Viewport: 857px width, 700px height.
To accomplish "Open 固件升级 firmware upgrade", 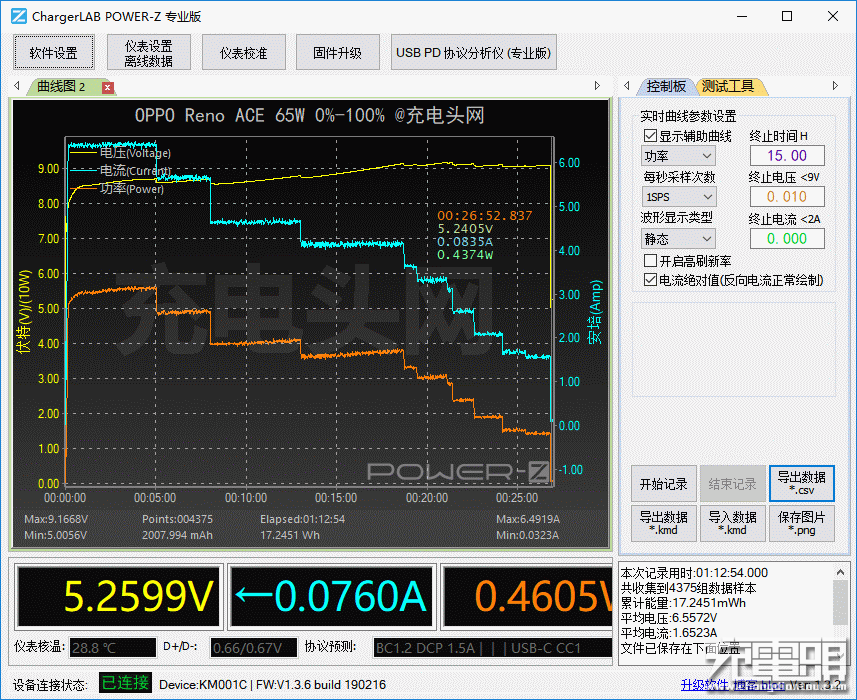I will [338, 52].
